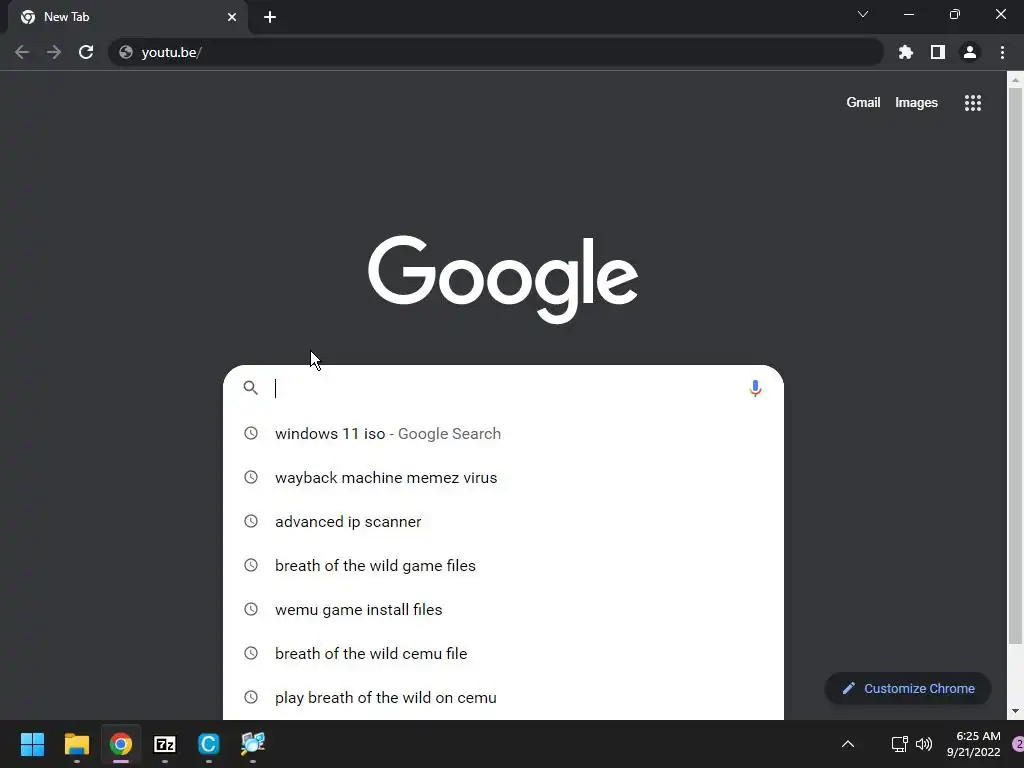This screenshot has width=1024, height=768.
Task: Open File Explorer from taskbar
Action: (76, 744)
